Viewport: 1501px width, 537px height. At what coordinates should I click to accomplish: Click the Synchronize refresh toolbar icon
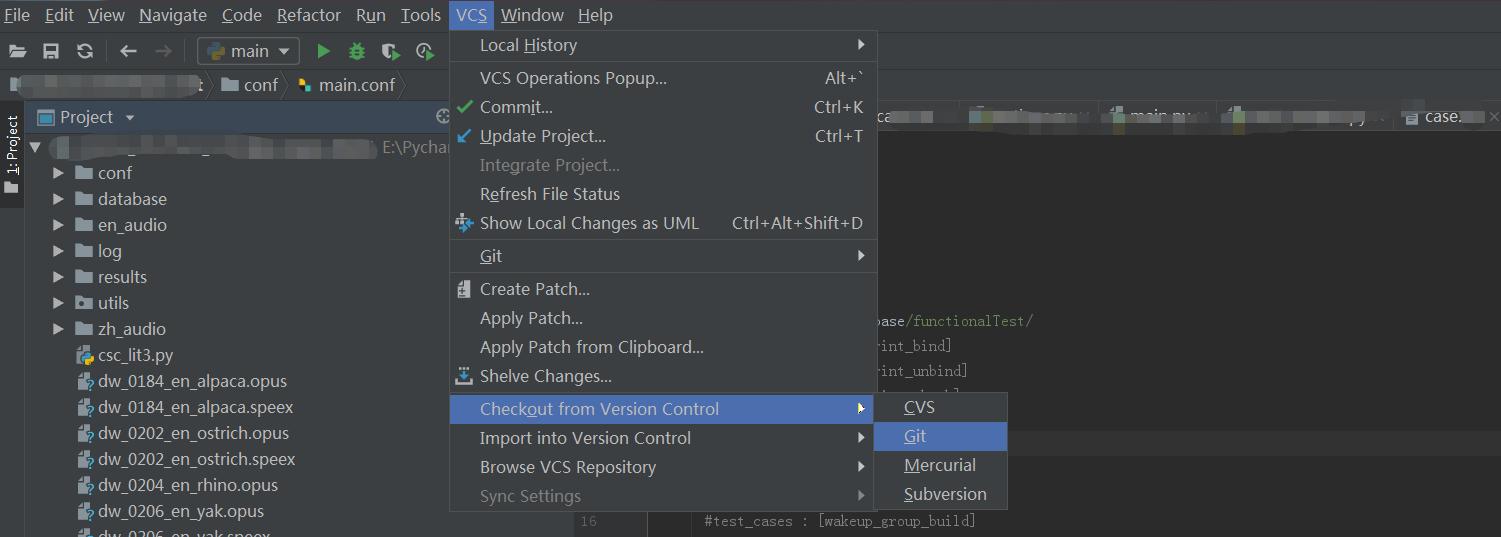[85, 51]
